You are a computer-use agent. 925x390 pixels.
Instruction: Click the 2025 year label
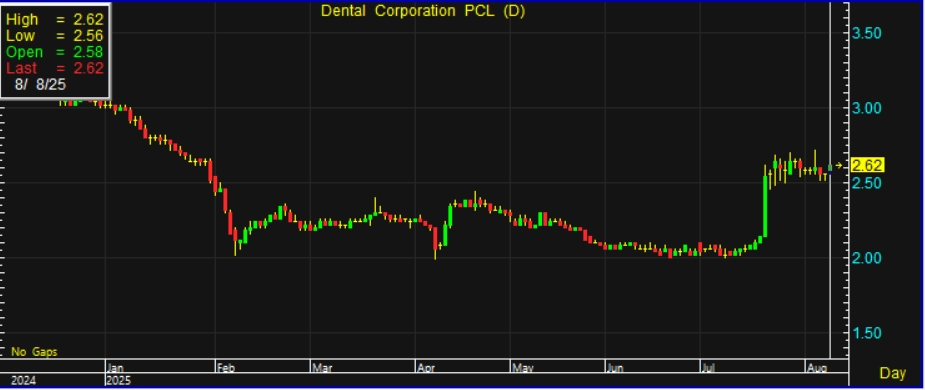pos(119,381)
